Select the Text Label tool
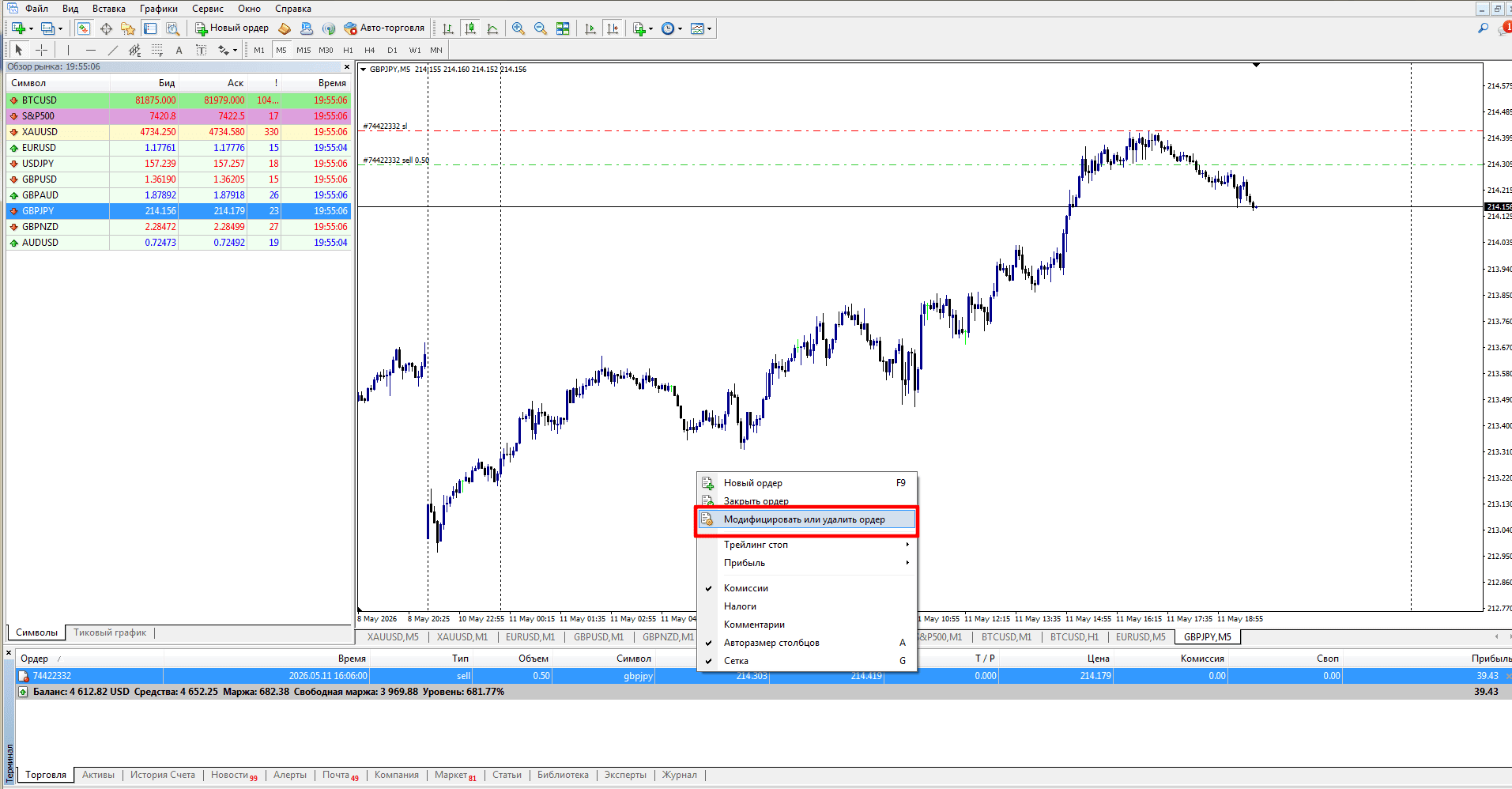 pyautogui.click(x=202, y=50)
